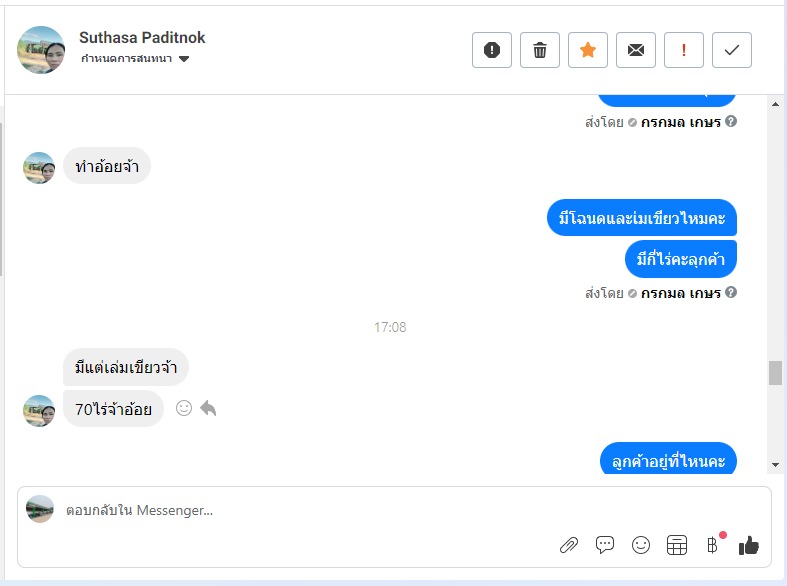Open the calendar appointment icon in composer
787x586 pixels.
(x=677, y=545)
